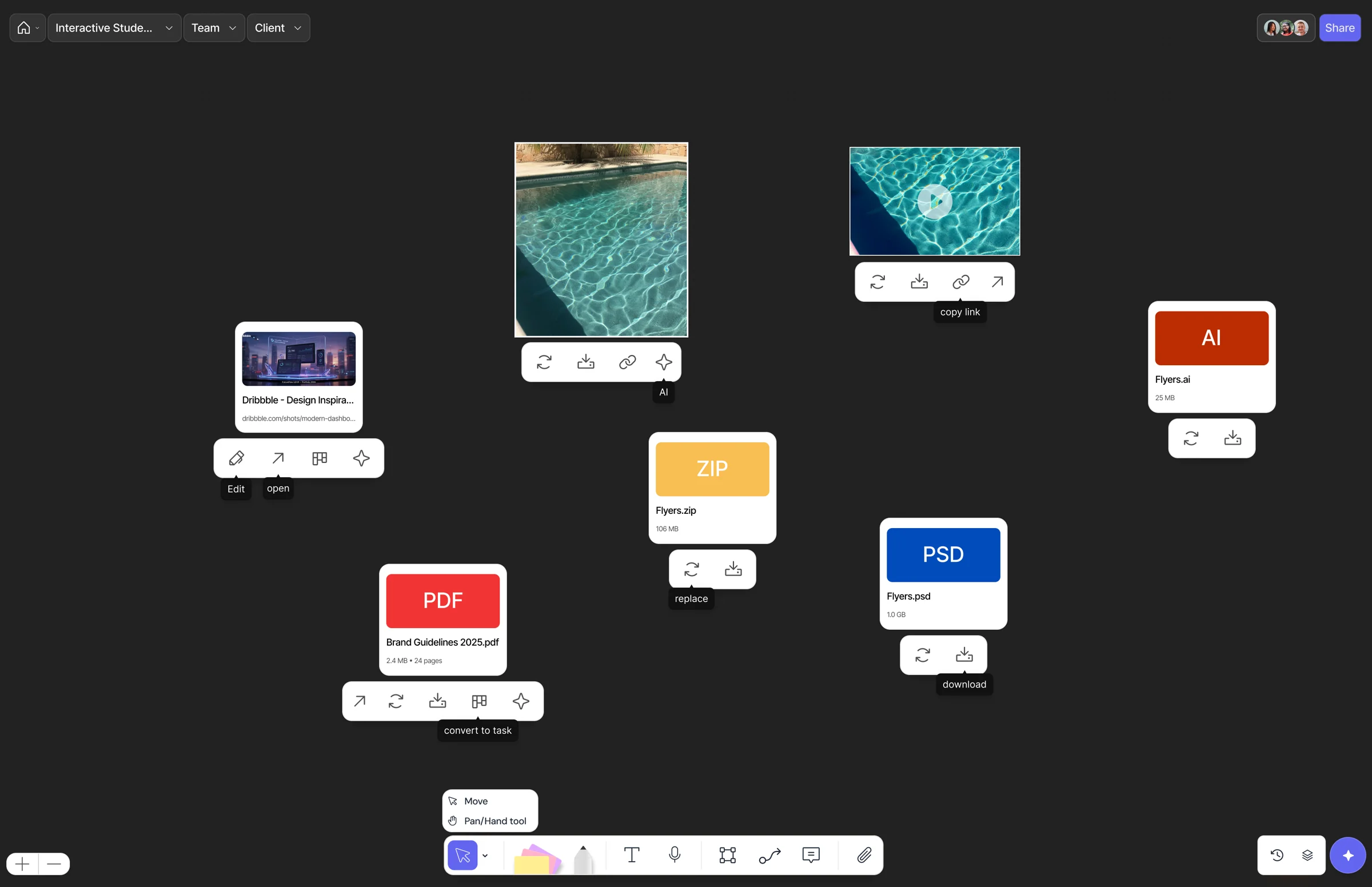Image resolution: width=1372 pixels, height=887 pixels.
Task: Download the pool photo image
Action: pyautogui.click(x=586, y=362)
